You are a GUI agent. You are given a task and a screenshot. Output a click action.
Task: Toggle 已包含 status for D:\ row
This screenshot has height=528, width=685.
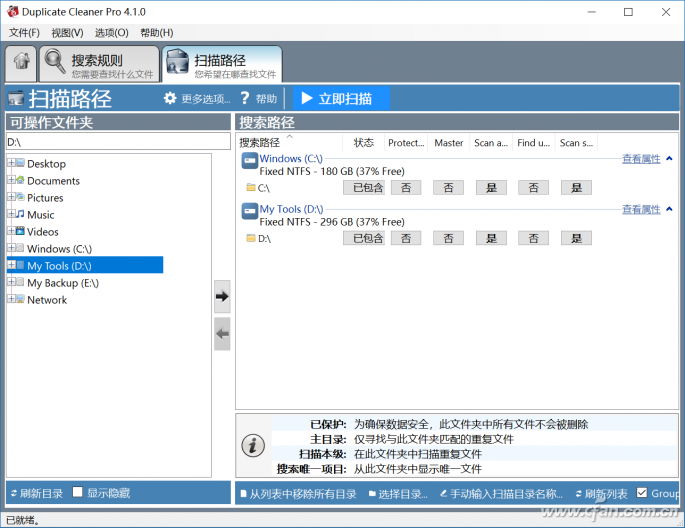click(x=364, y=238)
